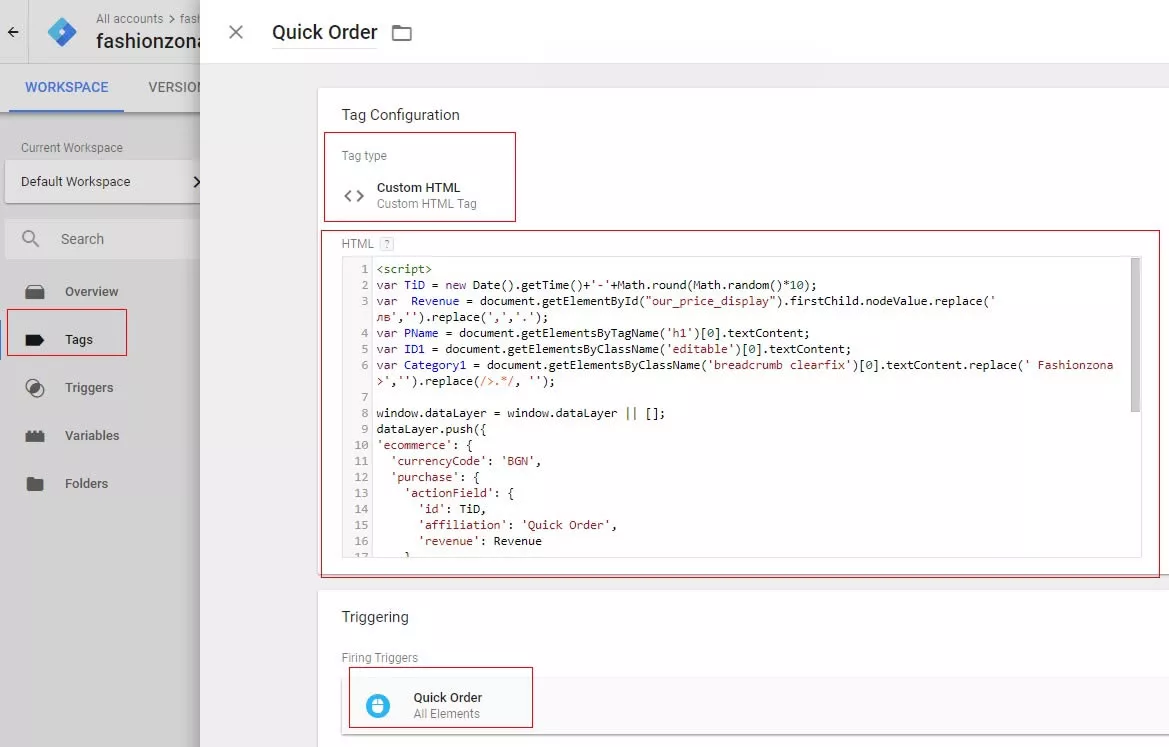Image resolution: width=1169 pixels, height=747 pixels.
Task: Open the Overview section
Action: pyautogui.click(x=91, y=291)
